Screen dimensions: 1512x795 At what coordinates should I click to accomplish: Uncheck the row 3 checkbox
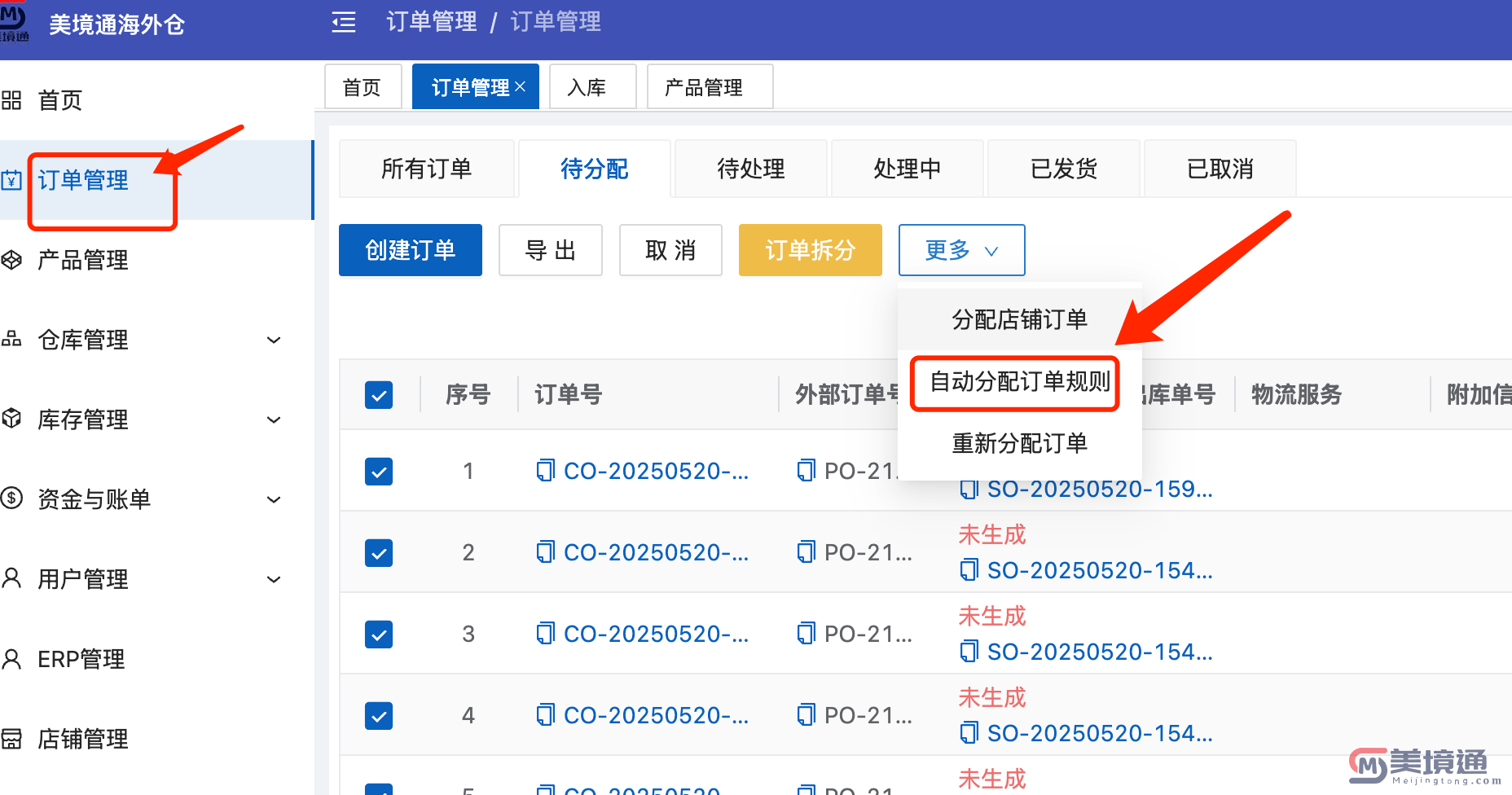pyautogui.click(x=379, y=635)
